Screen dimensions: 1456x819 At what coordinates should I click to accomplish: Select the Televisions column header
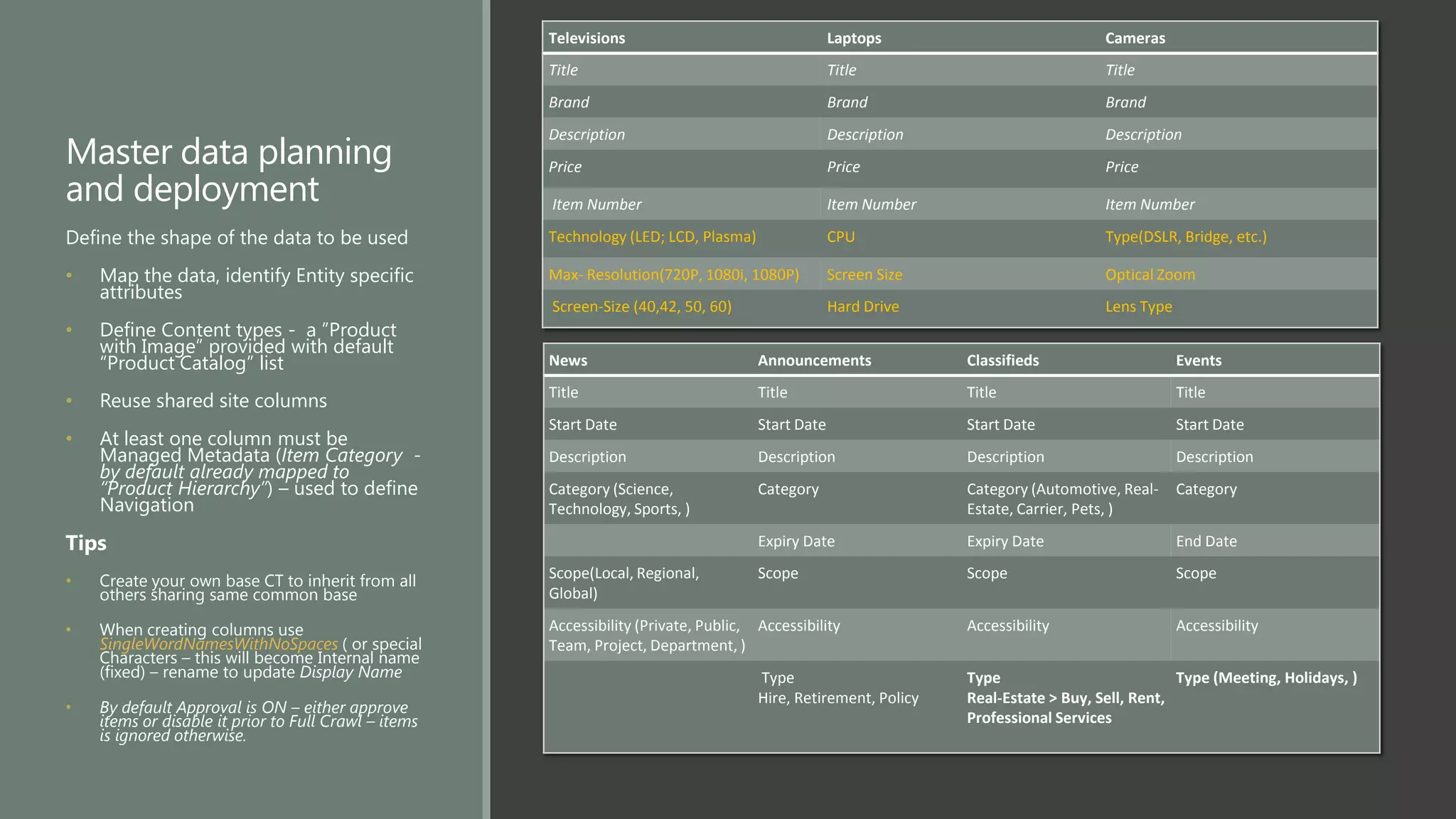point(587,38)
